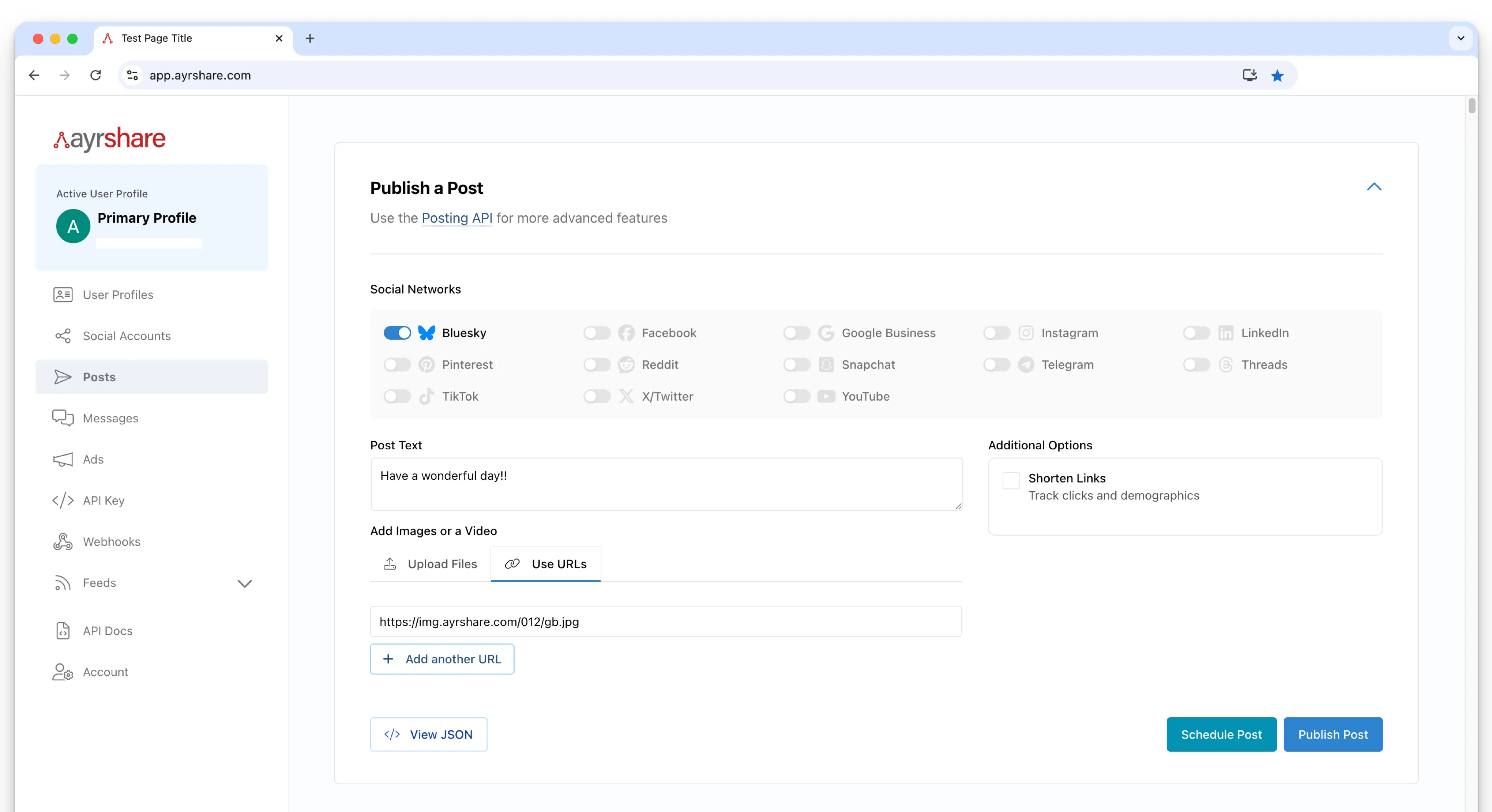Open Social Accounts share icon
Image resolution: width=1492 pixels, height=812 pixels.
point(63,336)
